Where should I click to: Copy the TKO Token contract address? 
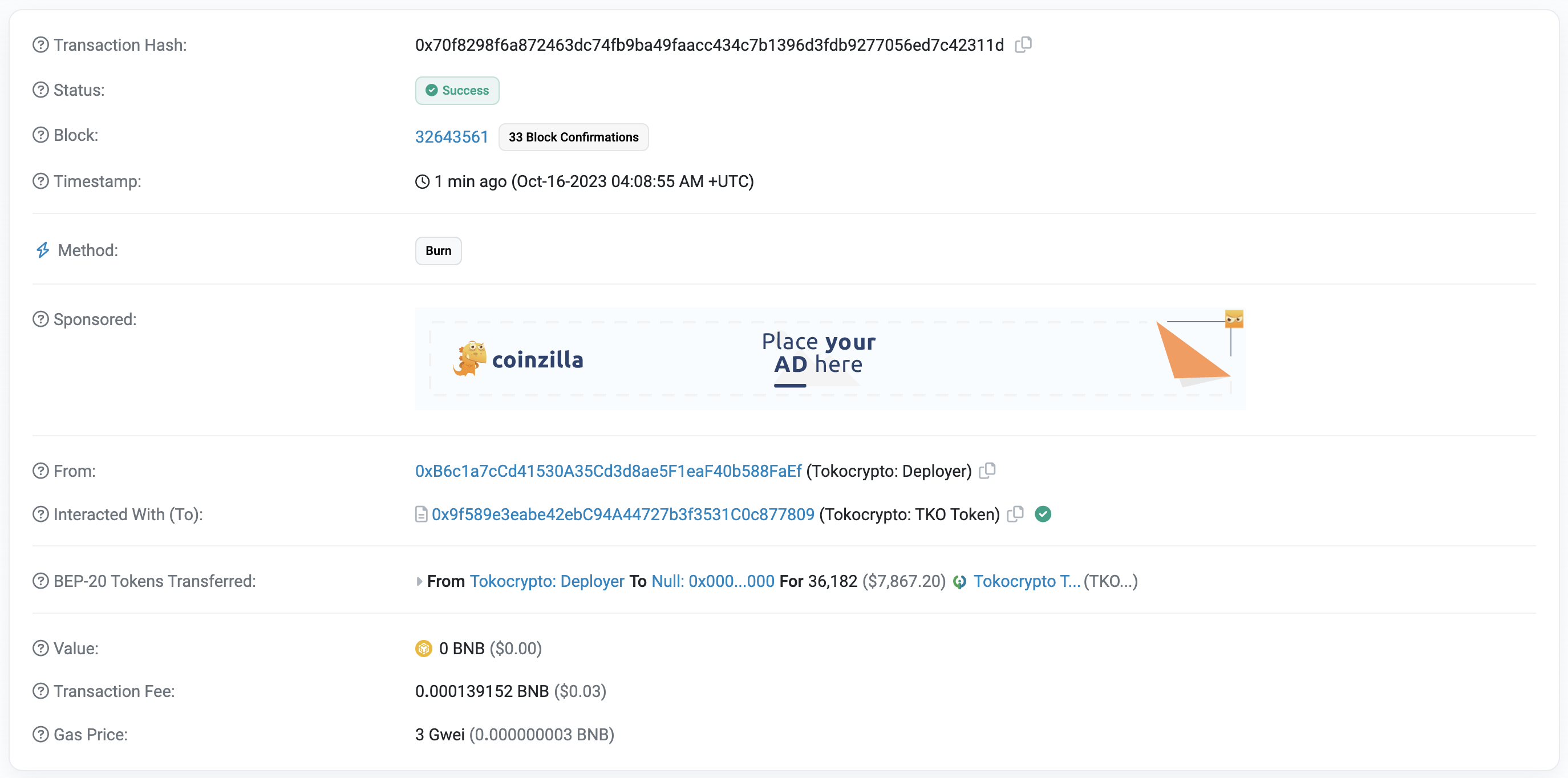(1015, 514)
